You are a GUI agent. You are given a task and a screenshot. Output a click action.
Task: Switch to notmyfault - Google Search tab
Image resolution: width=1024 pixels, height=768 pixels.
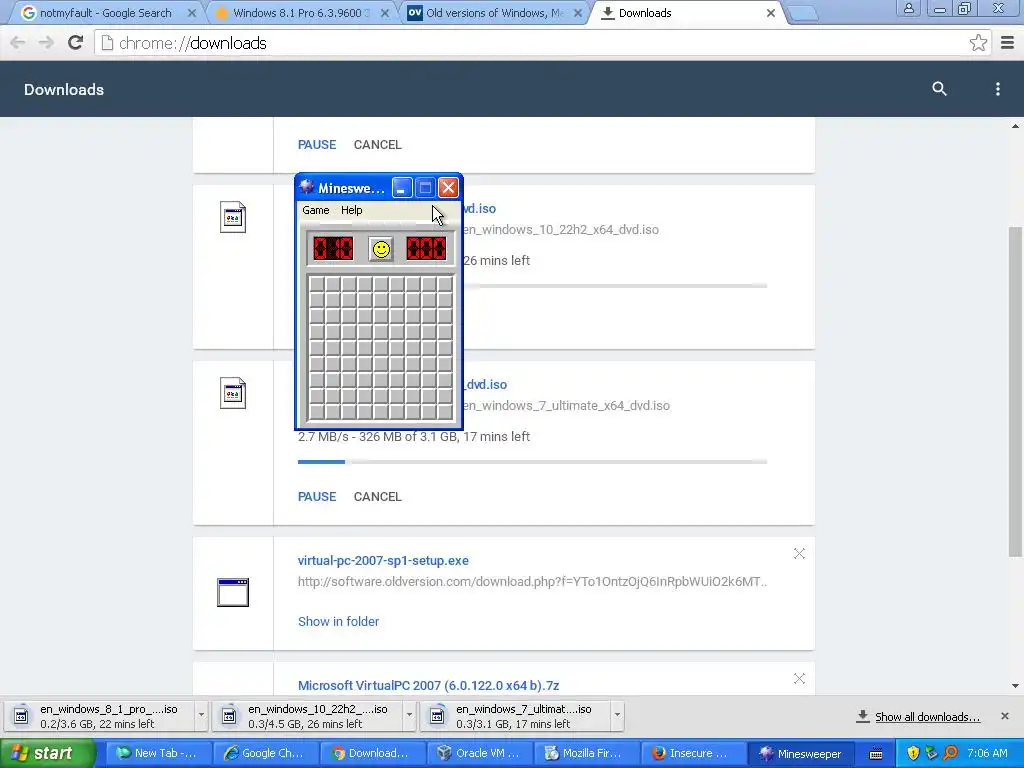click(x=104, y=13)
